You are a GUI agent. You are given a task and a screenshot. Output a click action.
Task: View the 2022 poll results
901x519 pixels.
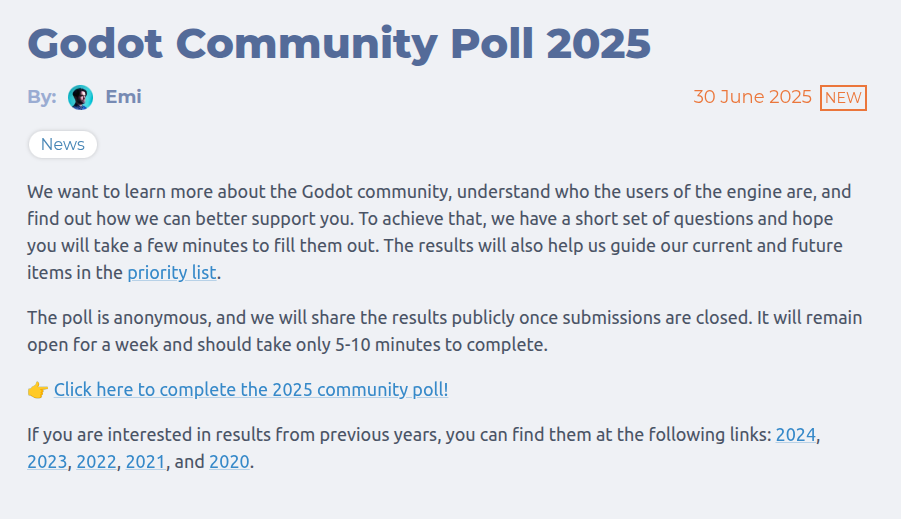pyautogui.click(x=96, y=463)
